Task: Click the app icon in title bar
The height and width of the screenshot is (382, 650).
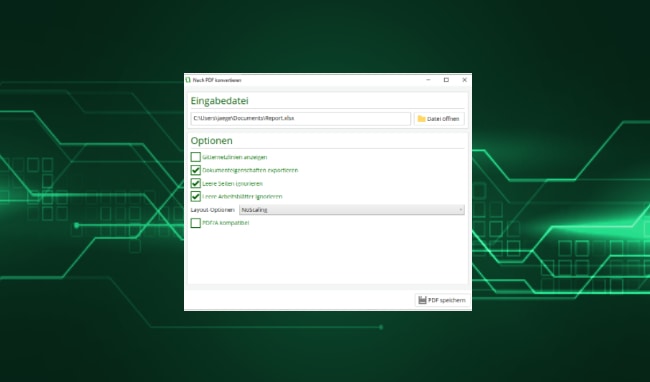Action: (188, 80)
